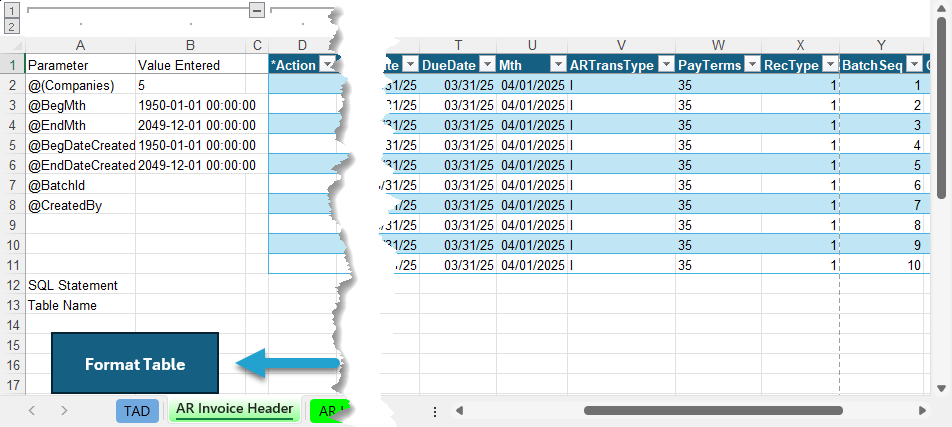Click outline level 2 button
The width and height of the screenshot is (952, 427).
pos(12,26)
